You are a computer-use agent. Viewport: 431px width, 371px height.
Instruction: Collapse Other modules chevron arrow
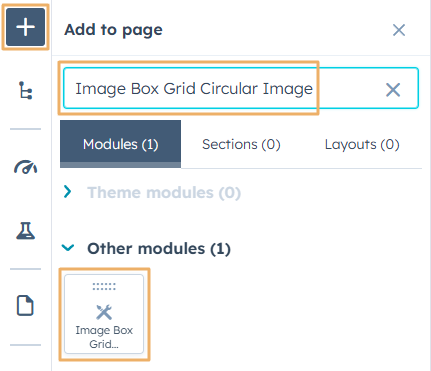[68, 248]
